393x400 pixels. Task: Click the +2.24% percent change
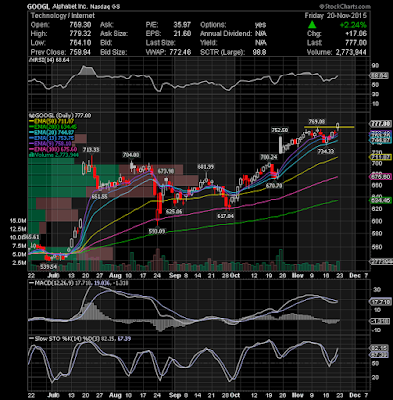click(x=353, y=25)
